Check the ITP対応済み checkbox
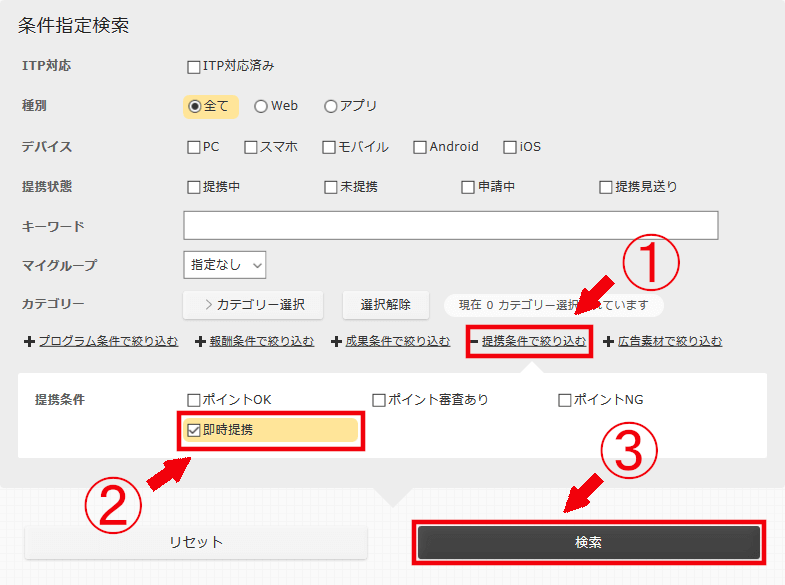This screenshot has height=585, width=785. [193, 67]
